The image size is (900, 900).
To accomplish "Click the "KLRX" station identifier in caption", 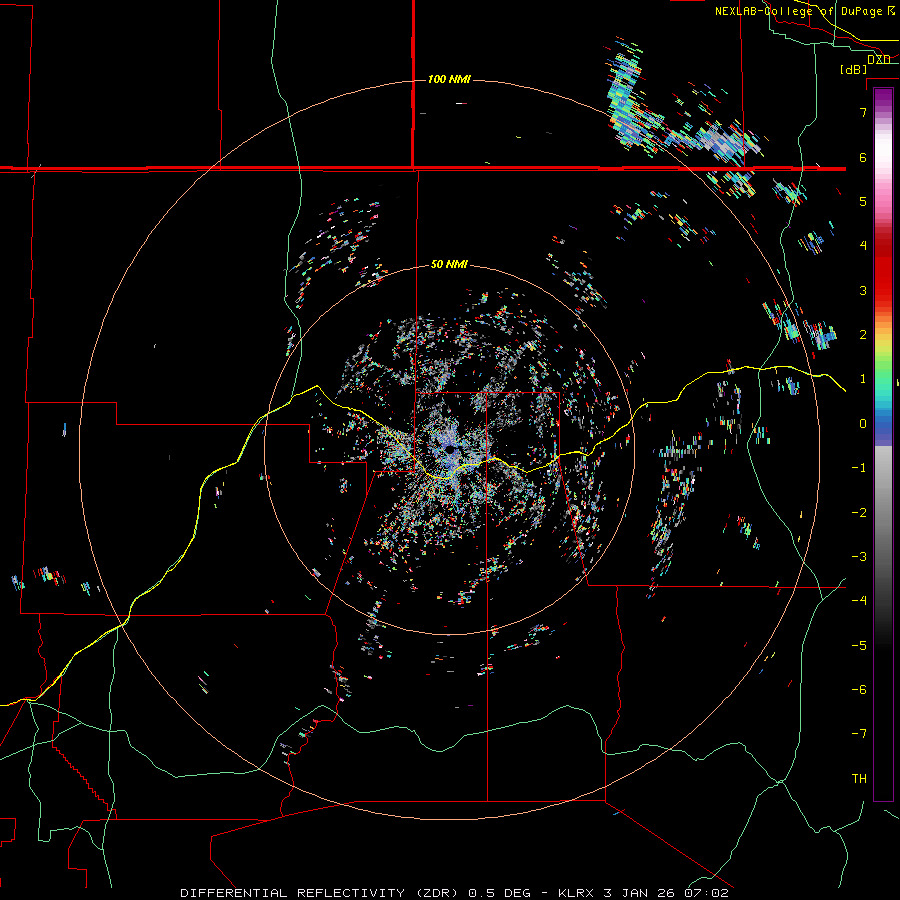I will [576, 893].
